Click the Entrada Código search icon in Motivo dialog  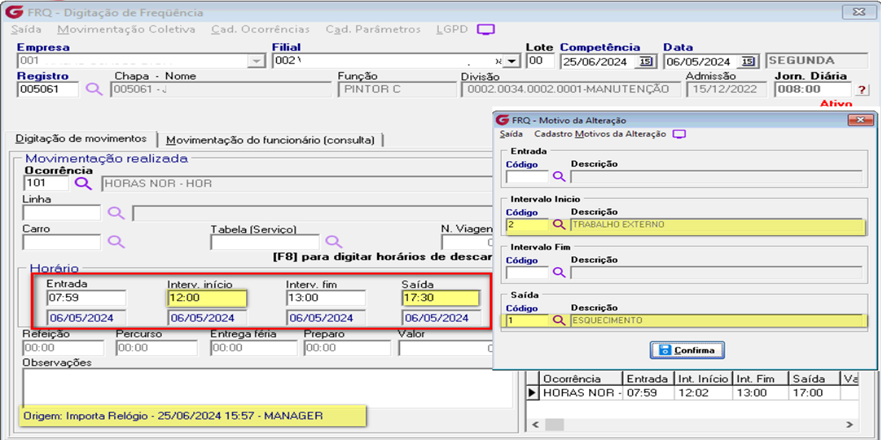(558, 176)
